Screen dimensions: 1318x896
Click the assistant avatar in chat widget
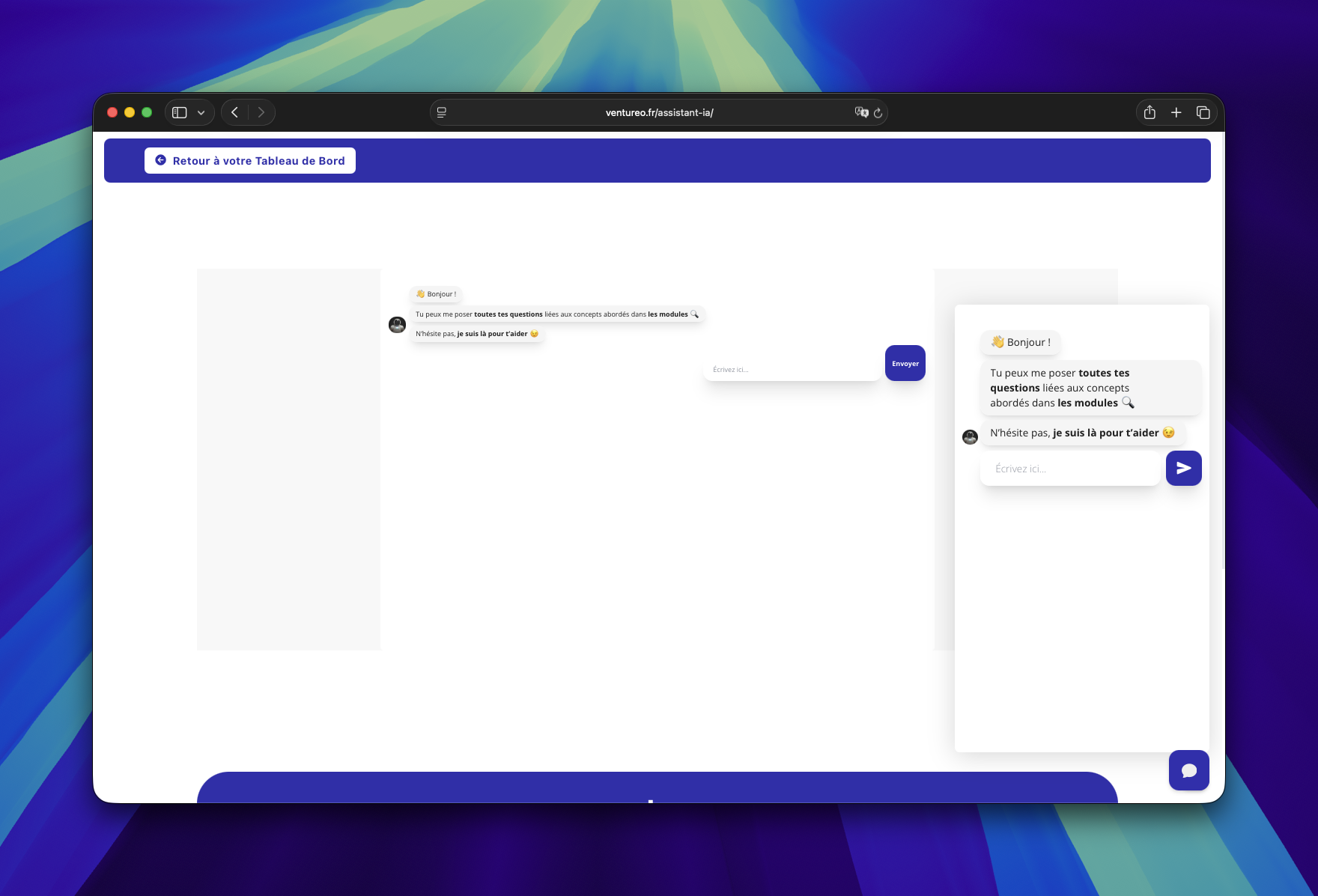coord(971,436)
